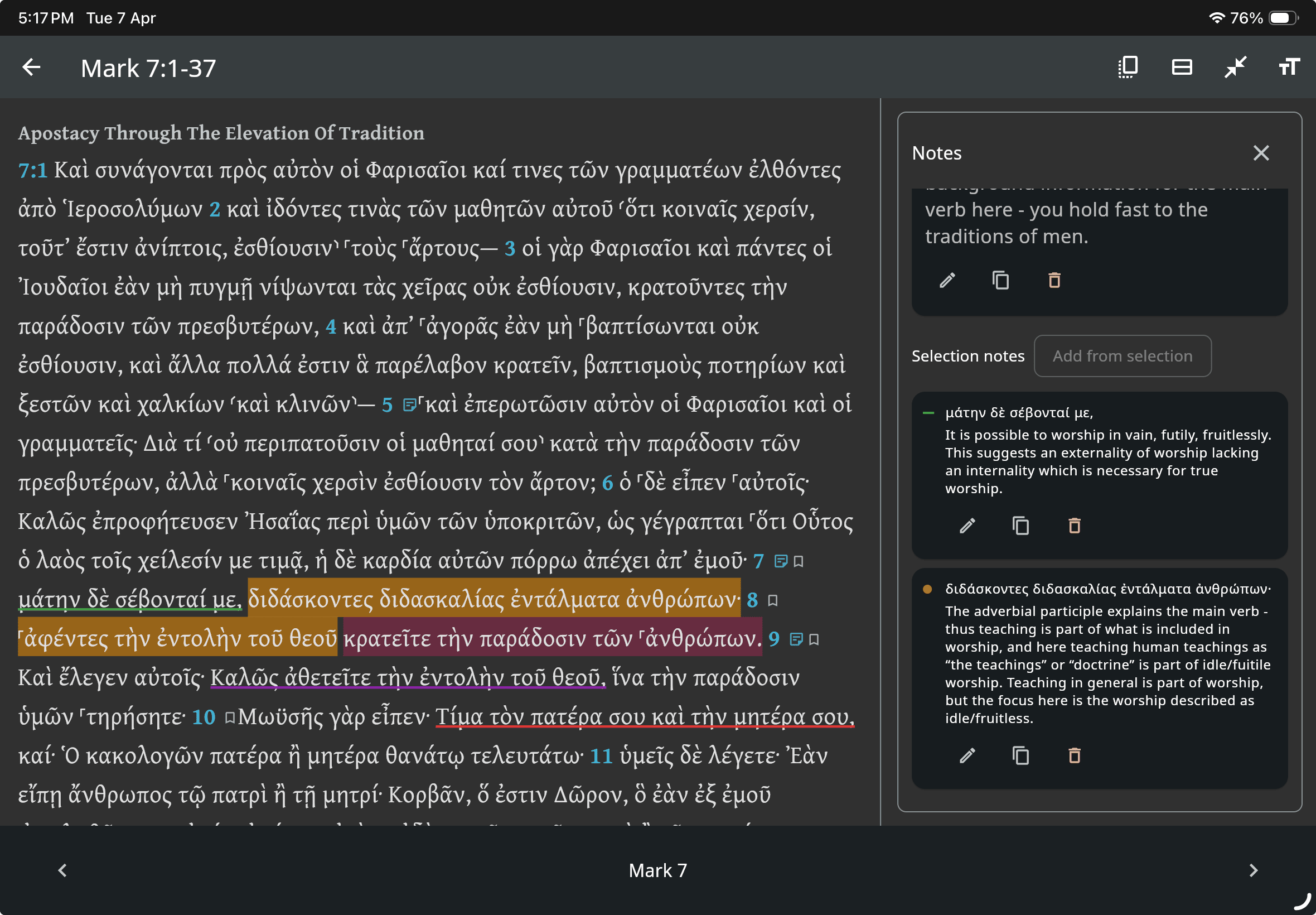This screenshot has width=1316, height=915.
Task: Go to the previous chapter chevron
Action: coord(62,870)
